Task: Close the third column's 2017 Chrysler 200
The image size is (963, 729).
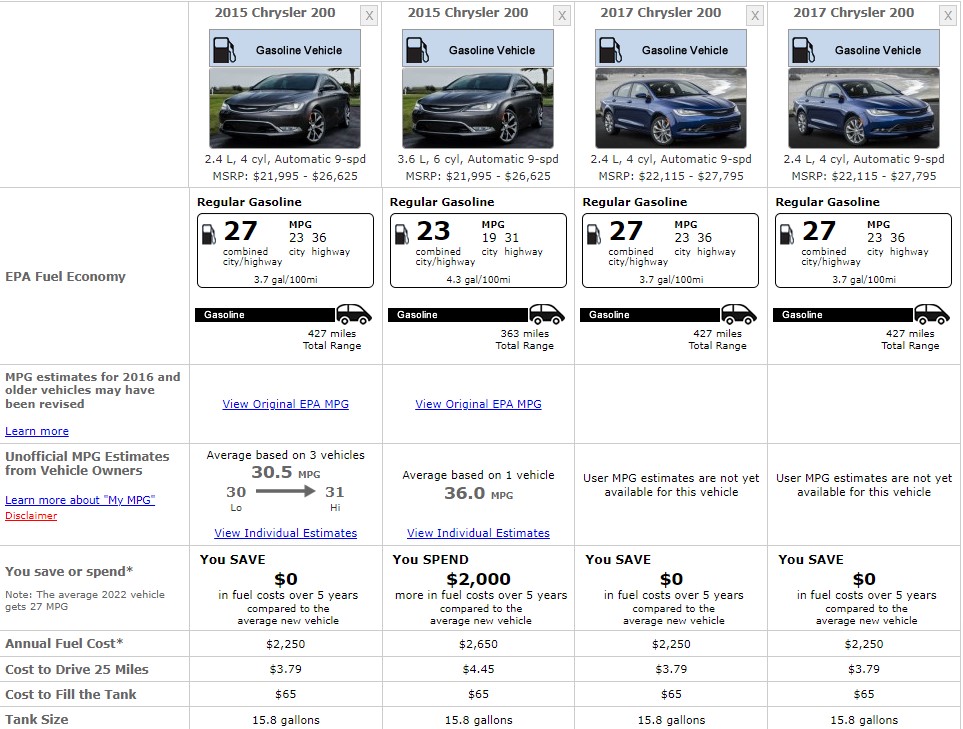Action: 755,16
